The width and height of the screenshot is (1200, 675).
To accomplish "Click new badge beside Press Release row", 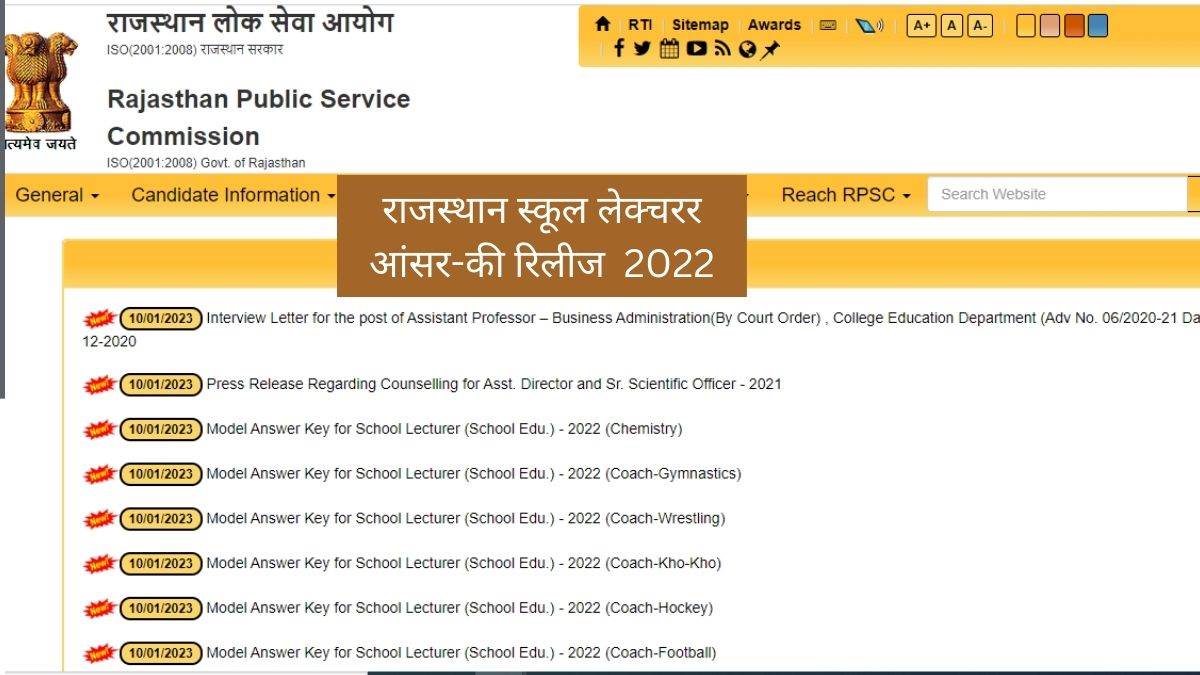I will (99, 385).
